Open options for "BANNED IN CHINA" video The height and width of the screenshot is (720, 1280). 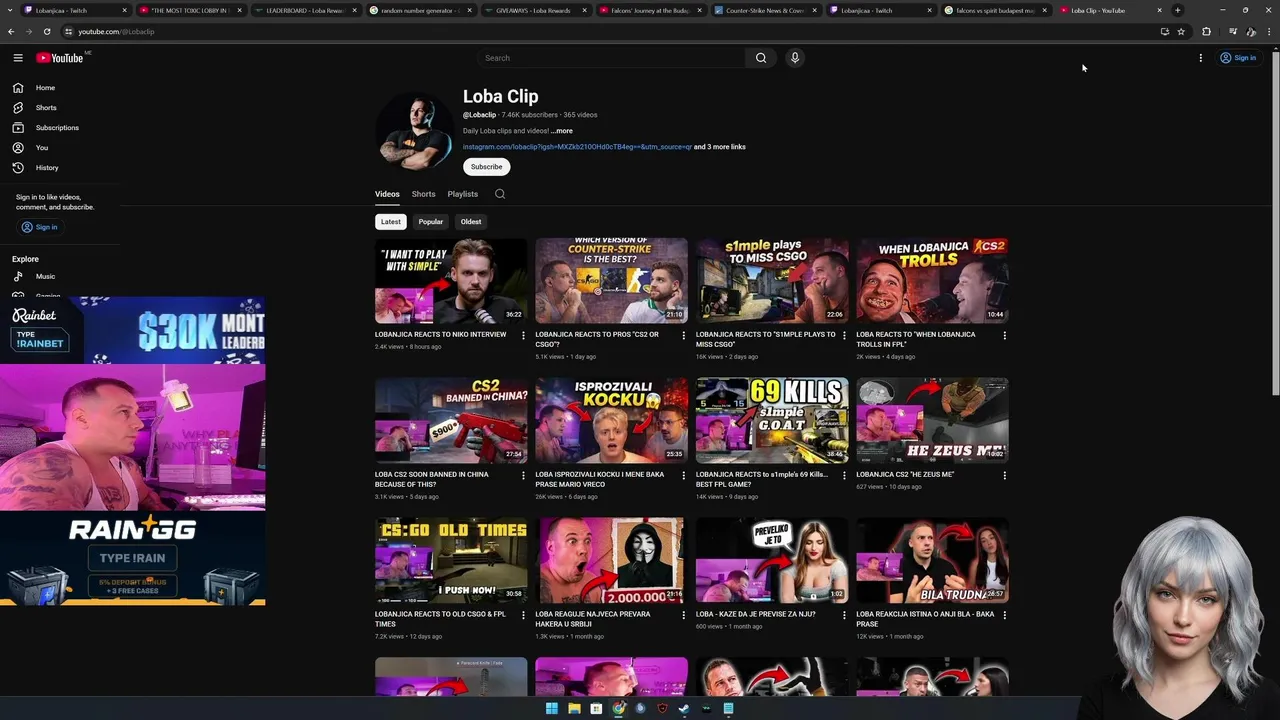[523, 476]
